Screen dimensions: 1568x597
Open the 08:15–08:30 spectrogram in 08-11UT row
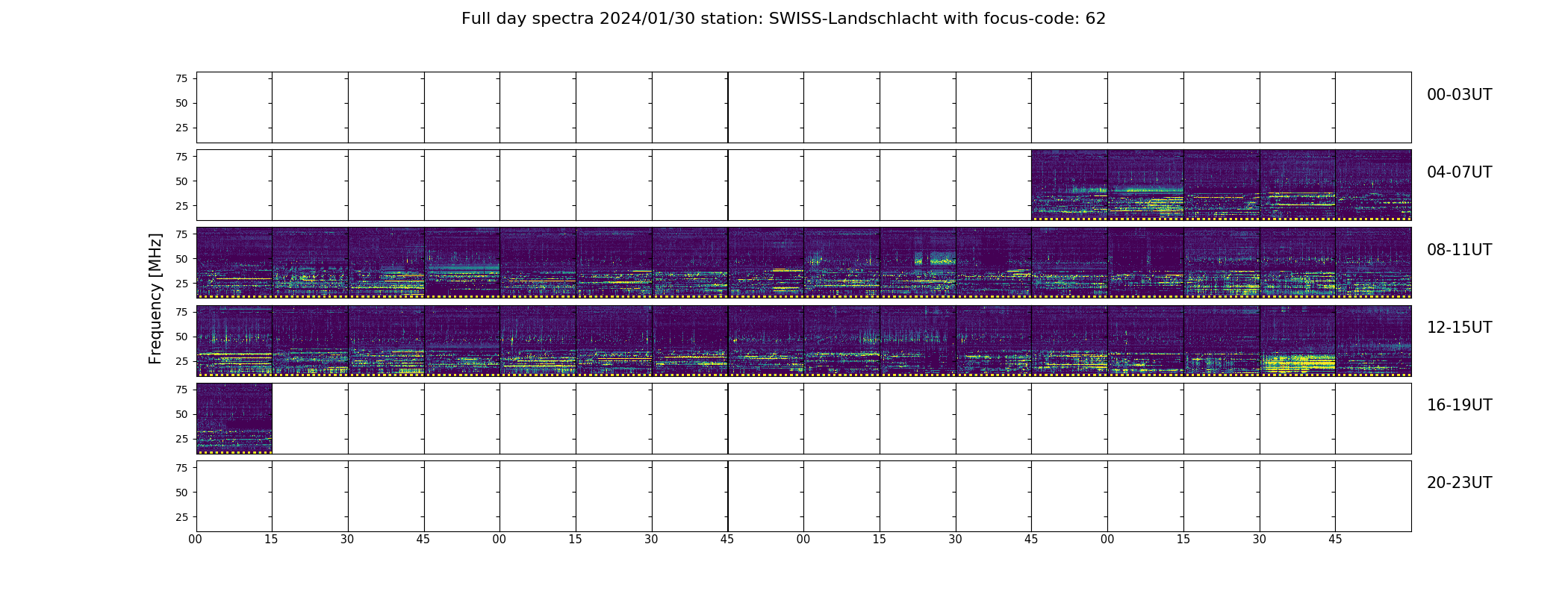tap(310, 263)
